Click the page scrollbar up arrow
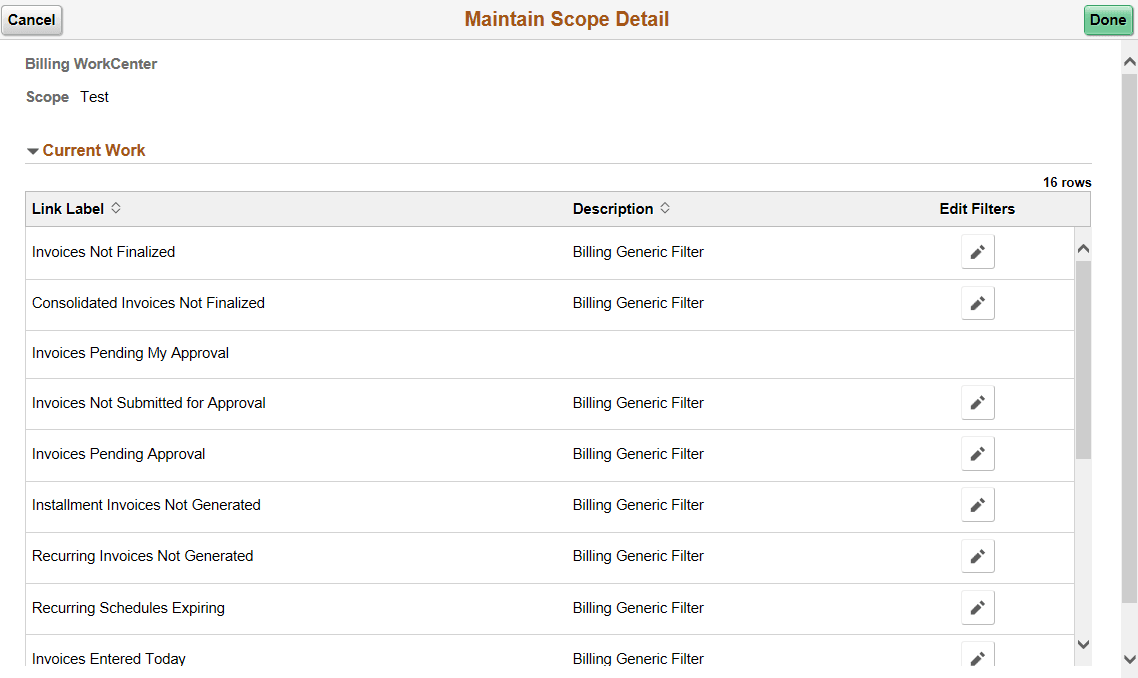The image size is (1138, 678). [x=1128, y=59]
